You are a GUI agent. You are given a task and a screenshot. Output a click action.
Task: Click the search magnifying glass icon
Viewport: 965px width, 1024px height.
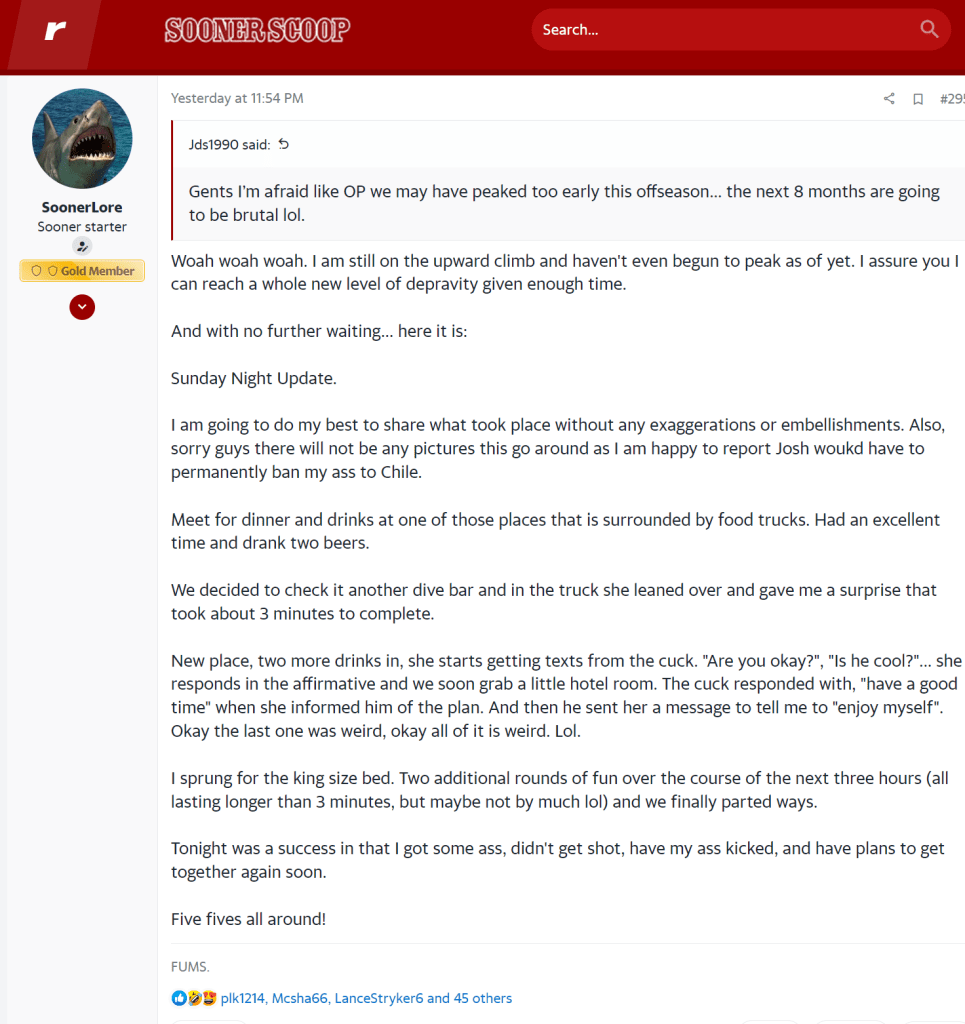[929, 29]
